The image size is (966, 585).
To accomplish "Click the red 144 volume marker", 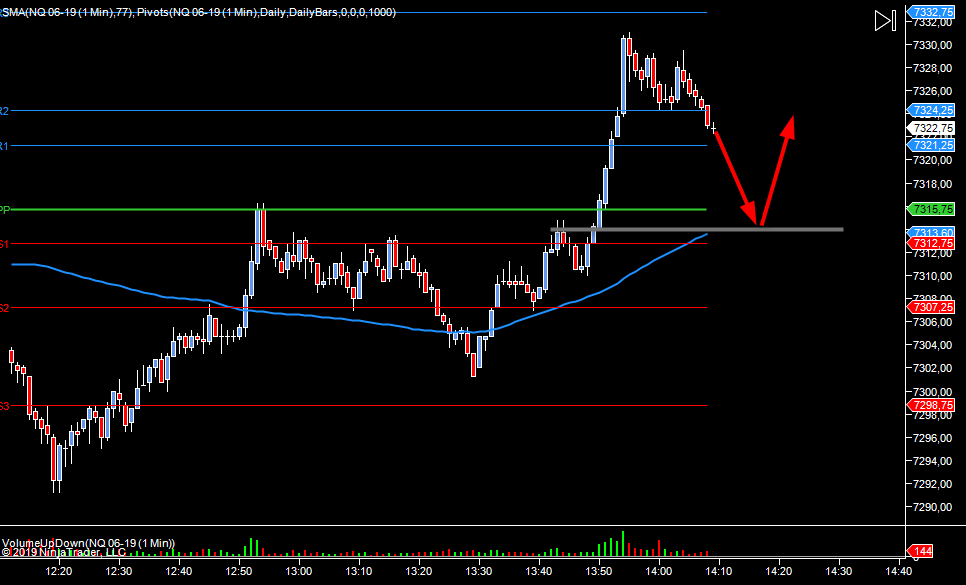I will tap(920, 551).
